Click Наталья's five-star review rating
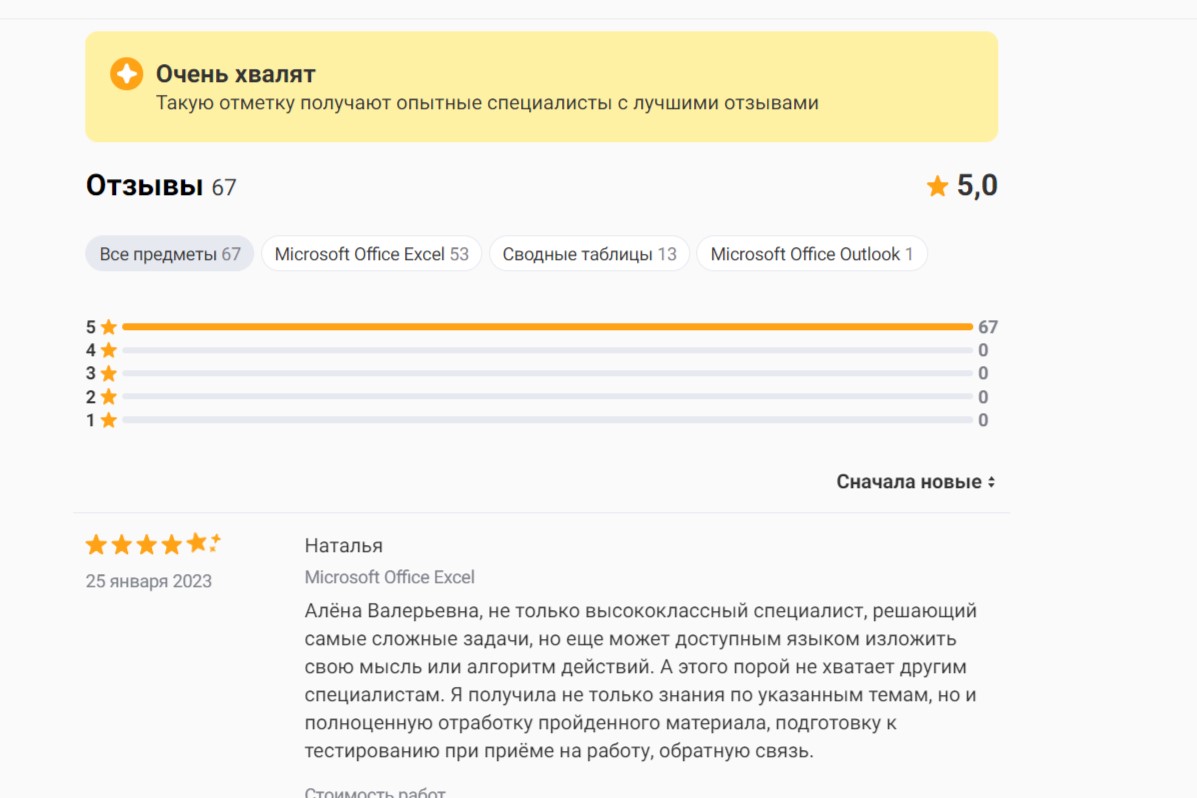The height and width of the screenshot is (798, 1197). point(152,544)
